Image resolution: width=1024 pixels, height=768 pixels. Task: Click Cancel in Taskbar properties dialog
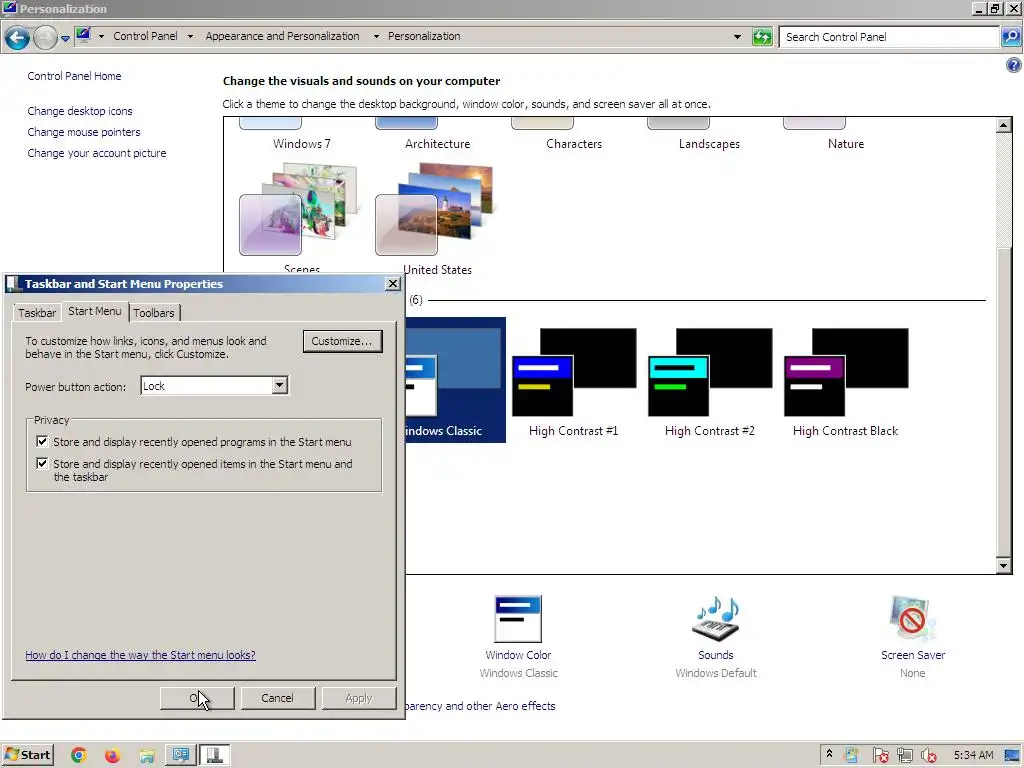click(x=278, y=698)
